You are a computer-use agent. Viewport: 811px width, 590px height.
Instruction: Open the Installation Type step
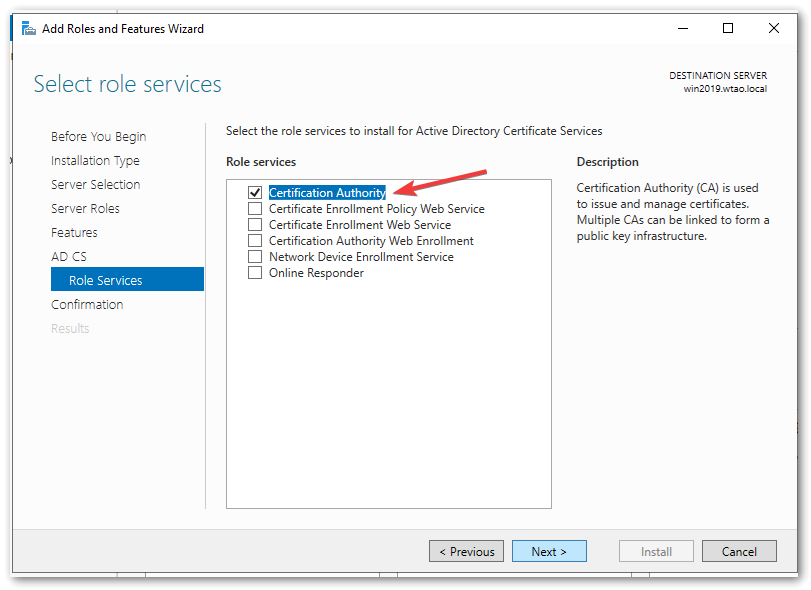[x=95, y=161]
